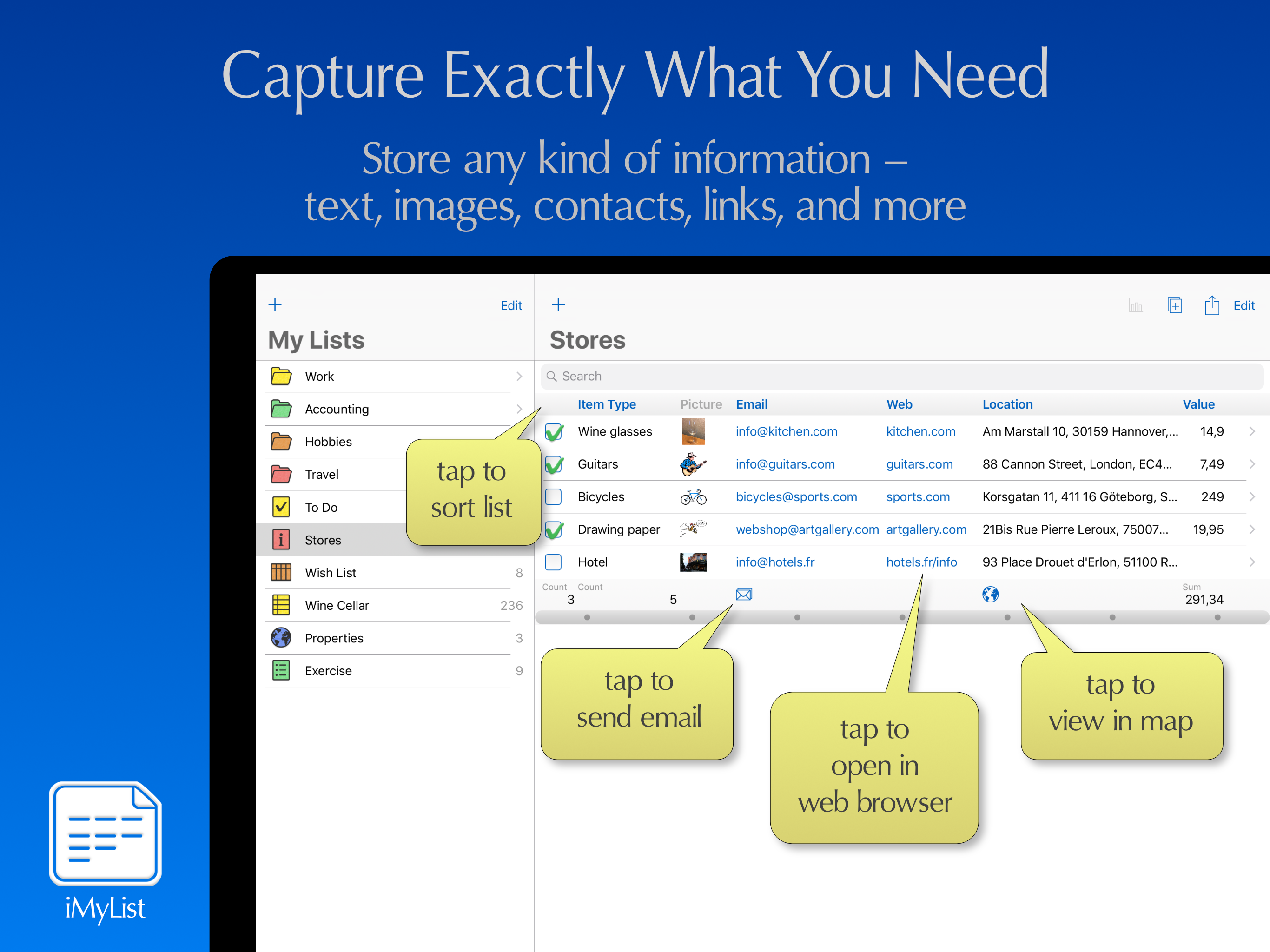Click the share icon in Stores toolbar
The width and height of the screenshot is (1270, 952).
[1211, 305]
